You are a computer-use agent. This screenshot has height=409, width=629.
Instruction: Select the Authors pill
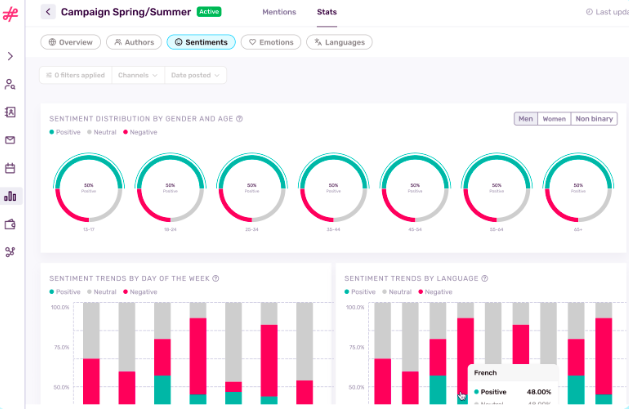(x=134, y=42)
